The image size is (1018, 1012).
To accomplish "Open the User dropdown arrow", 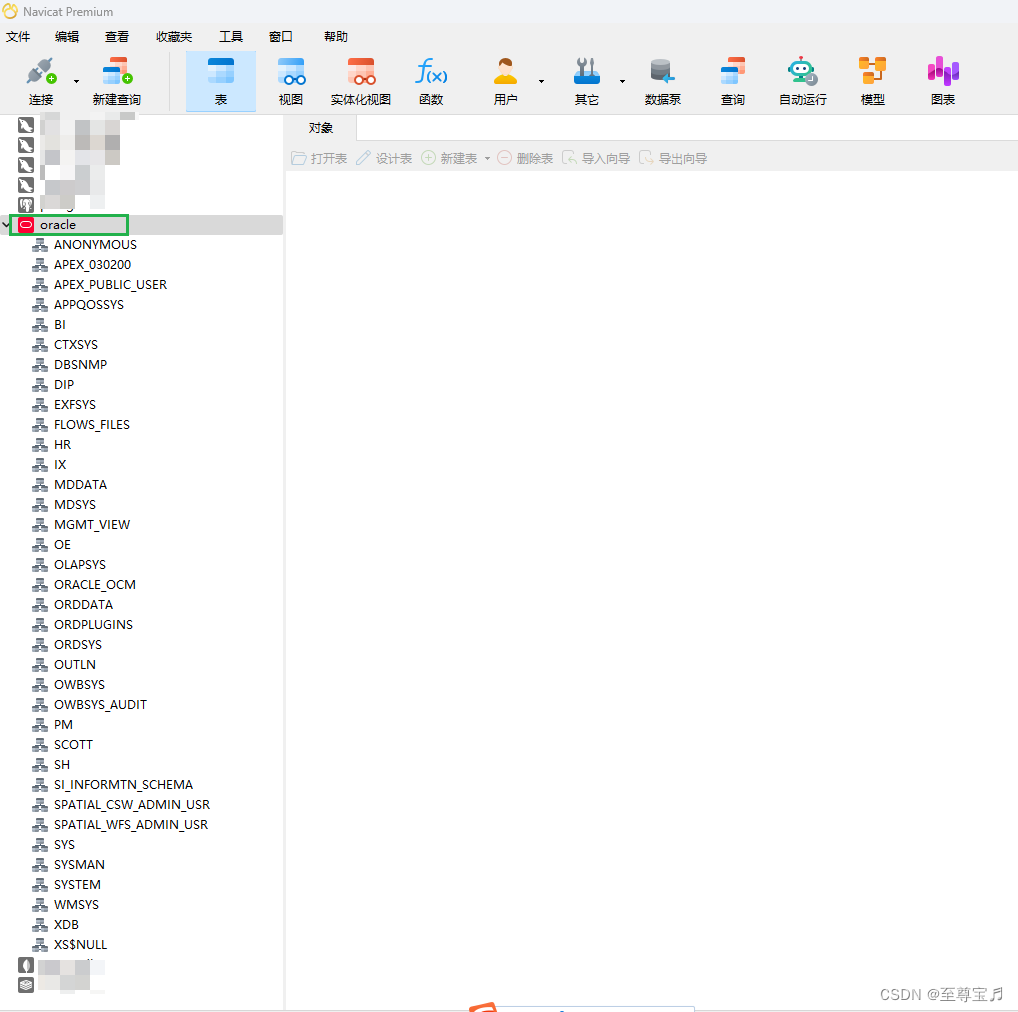I will coord(541,81).
